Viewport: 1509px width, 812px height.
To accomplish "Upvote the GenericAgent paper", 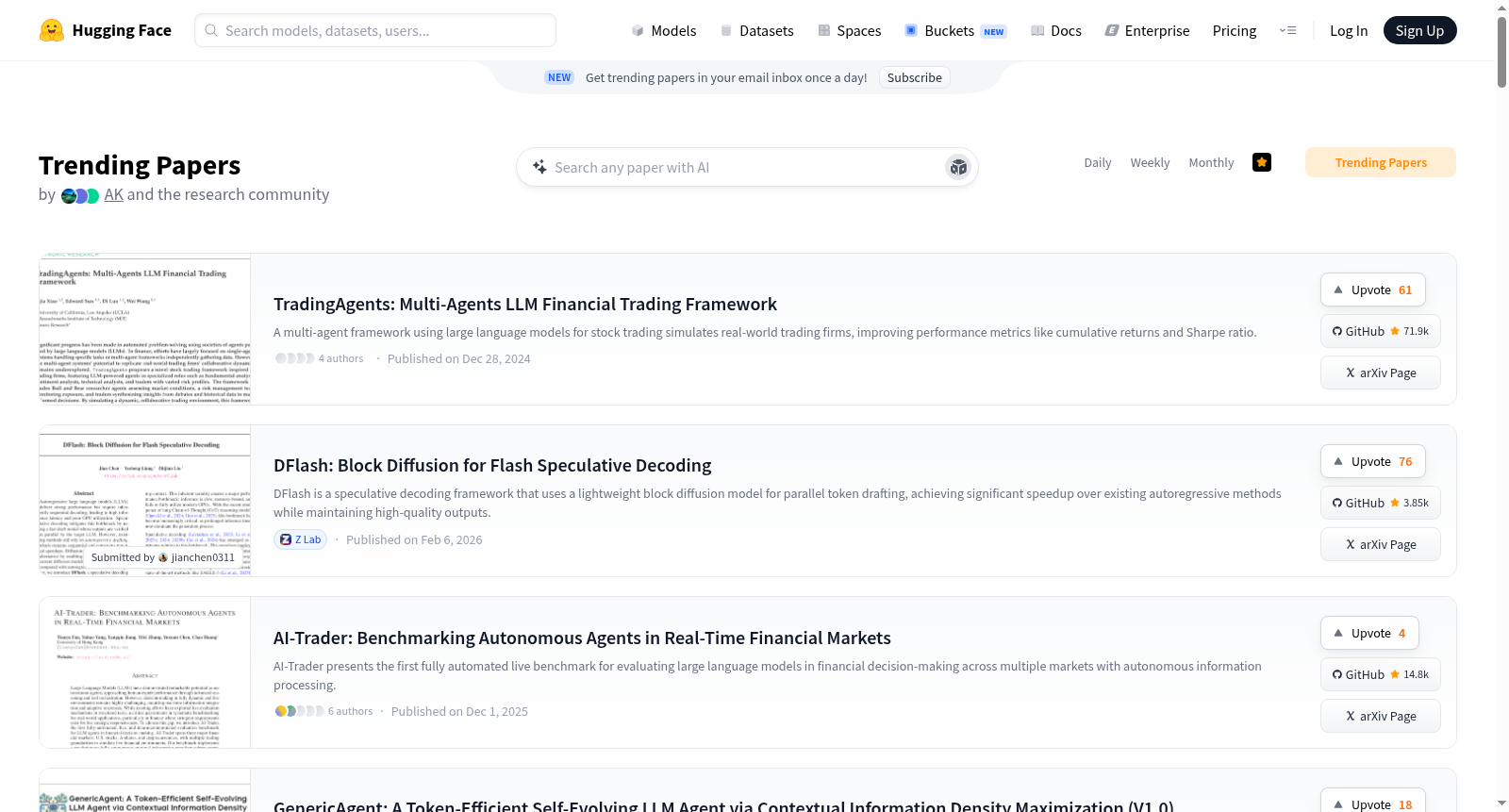I will [x=1373, y=803].
